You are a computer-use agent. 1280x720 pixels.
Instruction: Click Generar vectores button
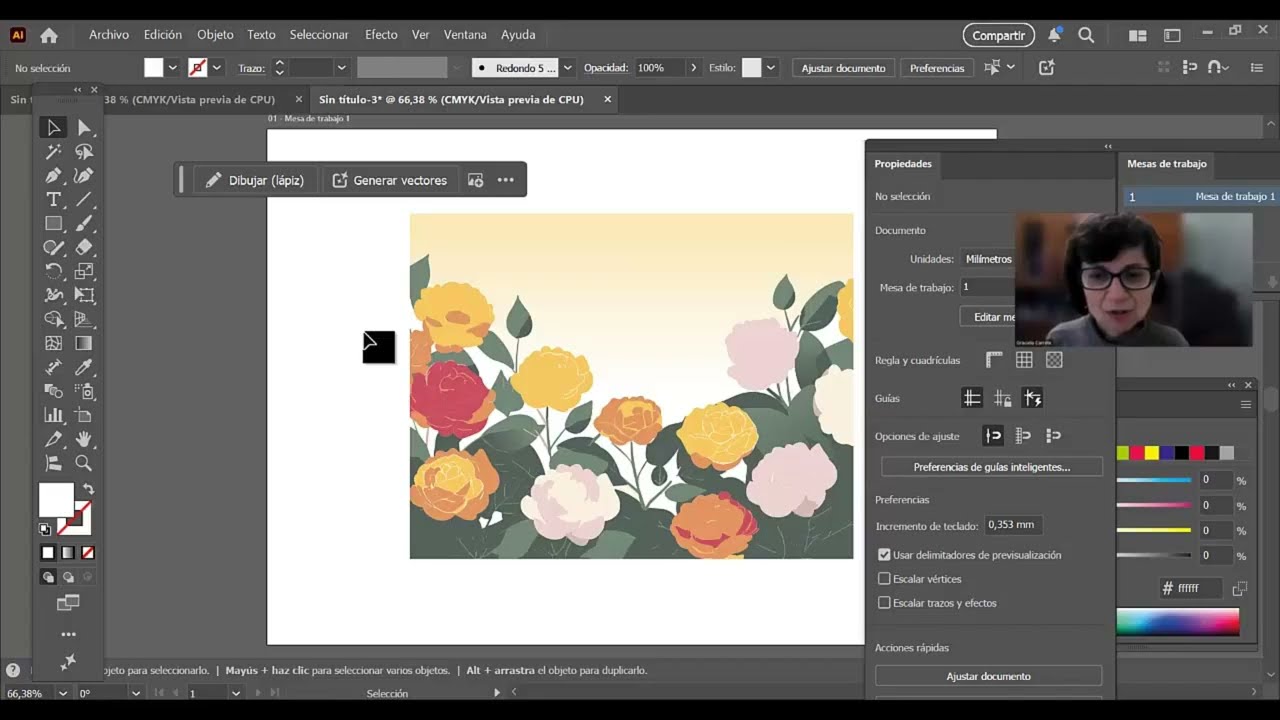(389, 180)
